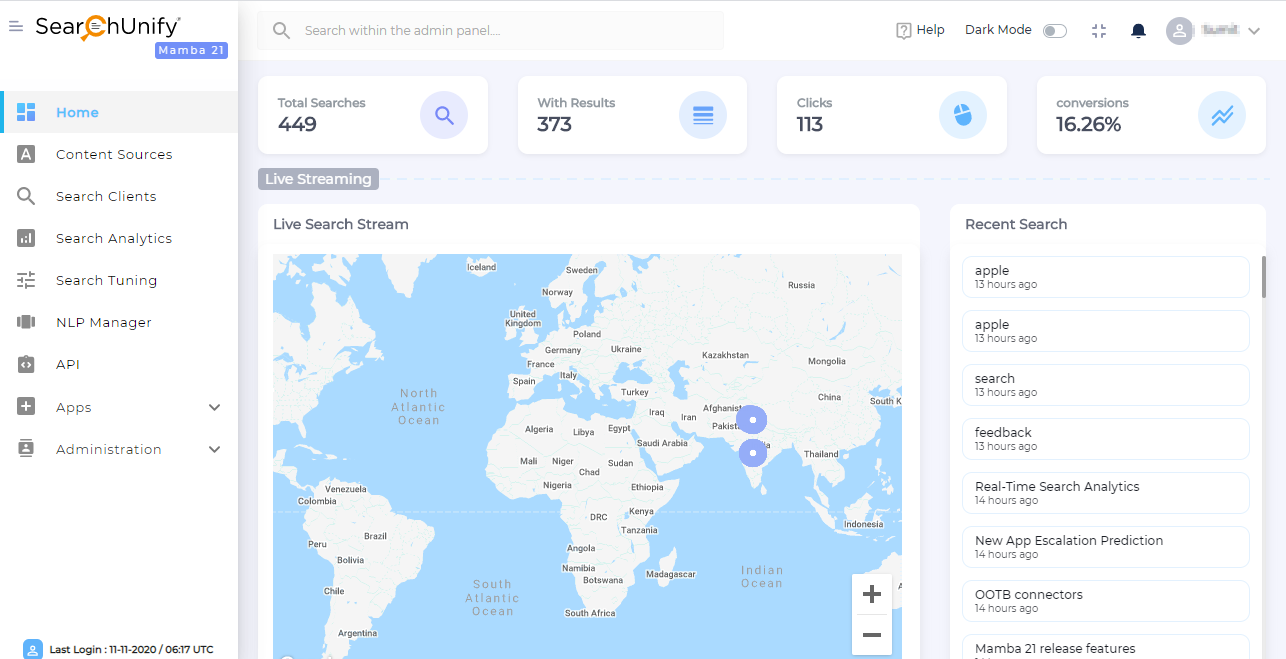Click the fullscreen collapse icon in the header
1286x659 pixels.
1099,31
